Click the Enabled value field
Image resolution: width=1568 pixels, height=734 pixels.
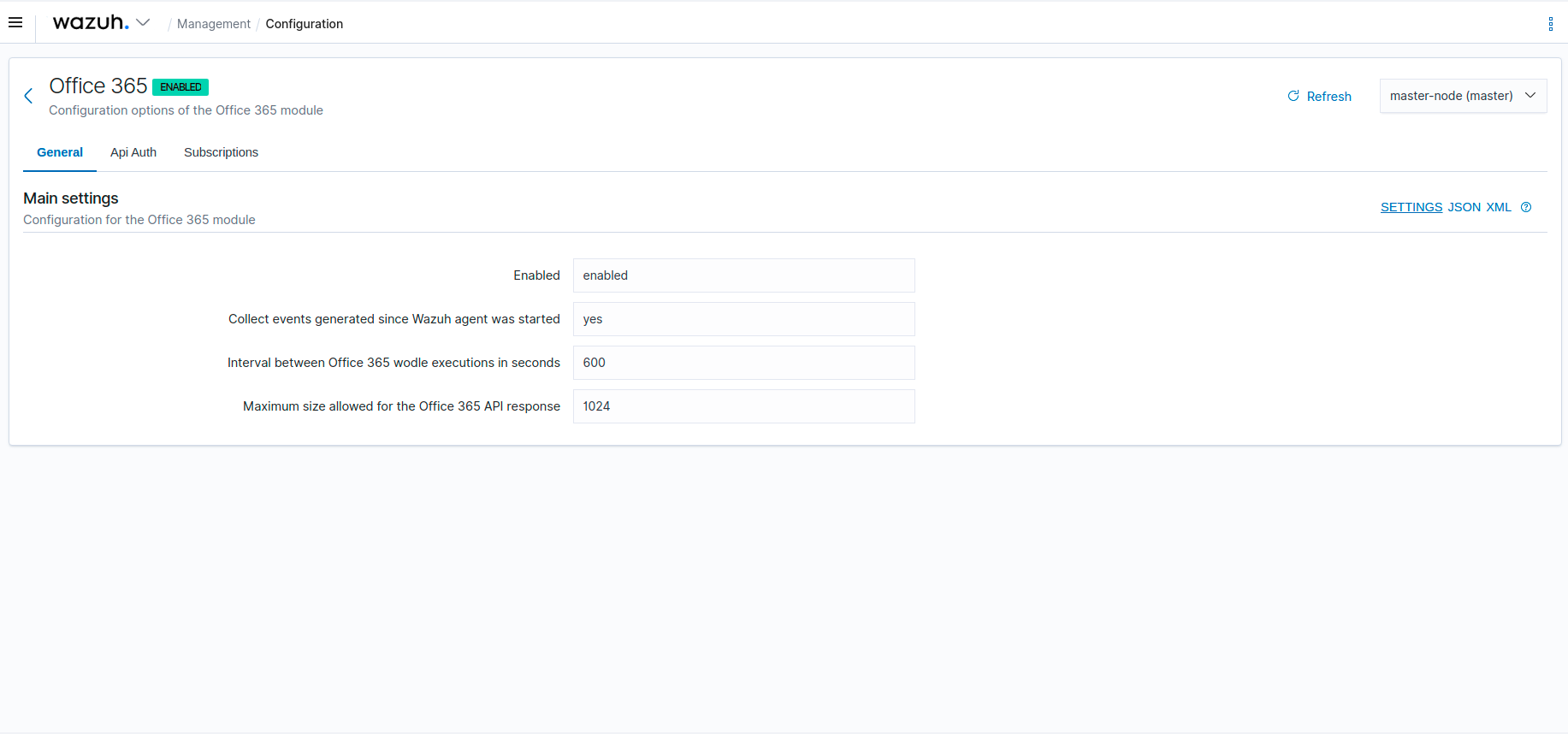pyautogui.click(x=743, y=275)
